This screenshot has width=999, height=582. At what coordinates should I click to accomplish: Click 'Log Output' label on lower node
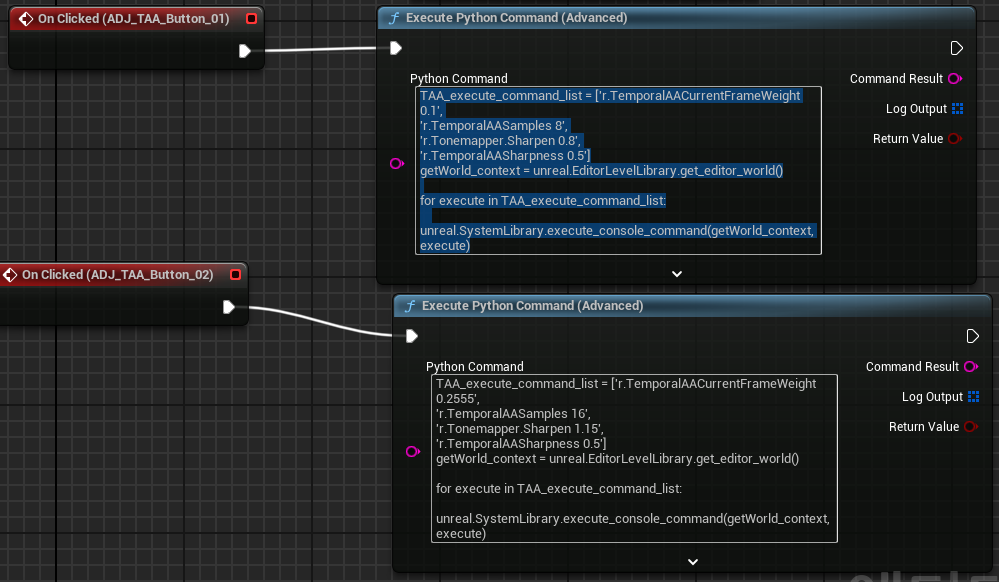[932, 396]
